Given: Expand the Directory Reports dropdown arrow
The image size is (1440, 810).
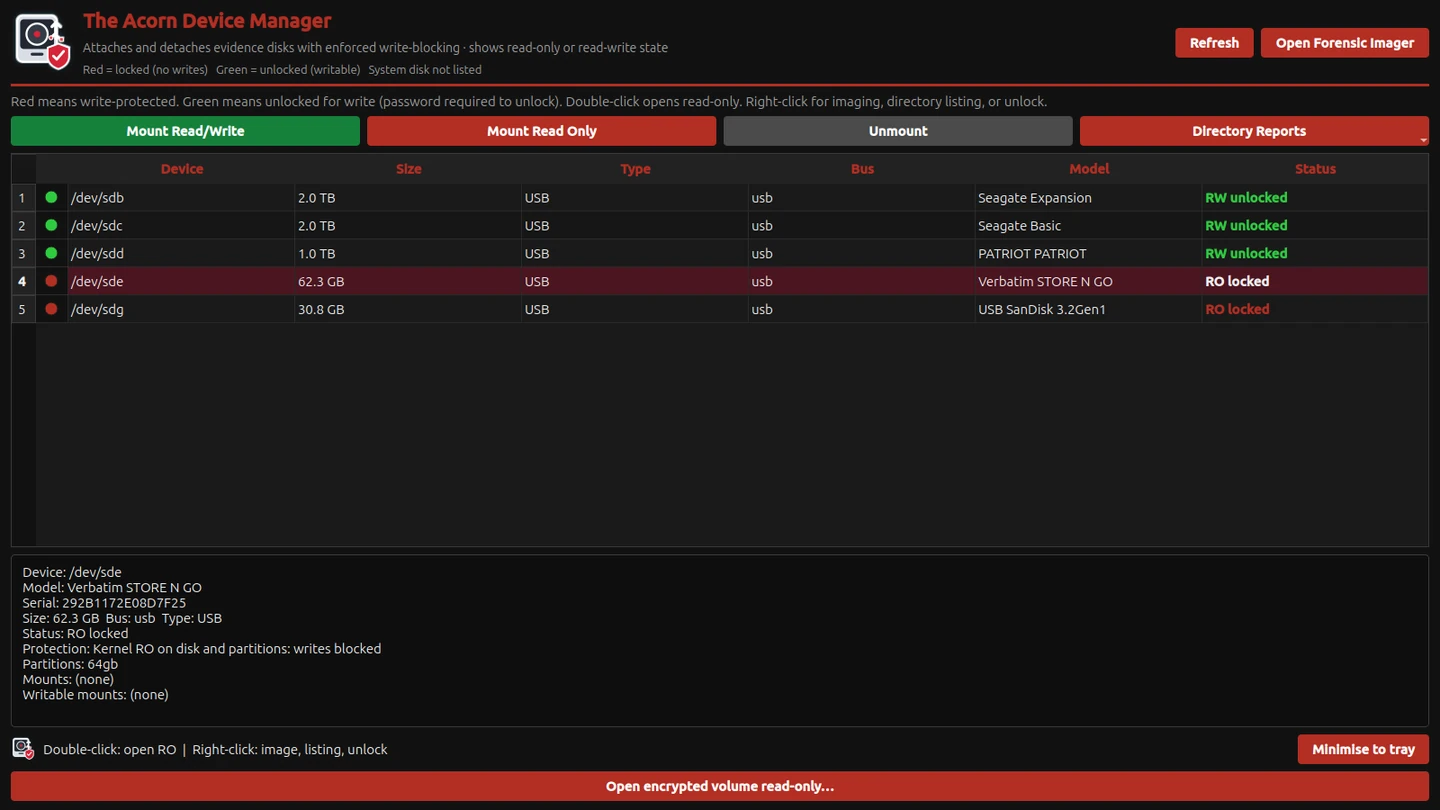Looking at the screenshot, I should pos(1423,140).
